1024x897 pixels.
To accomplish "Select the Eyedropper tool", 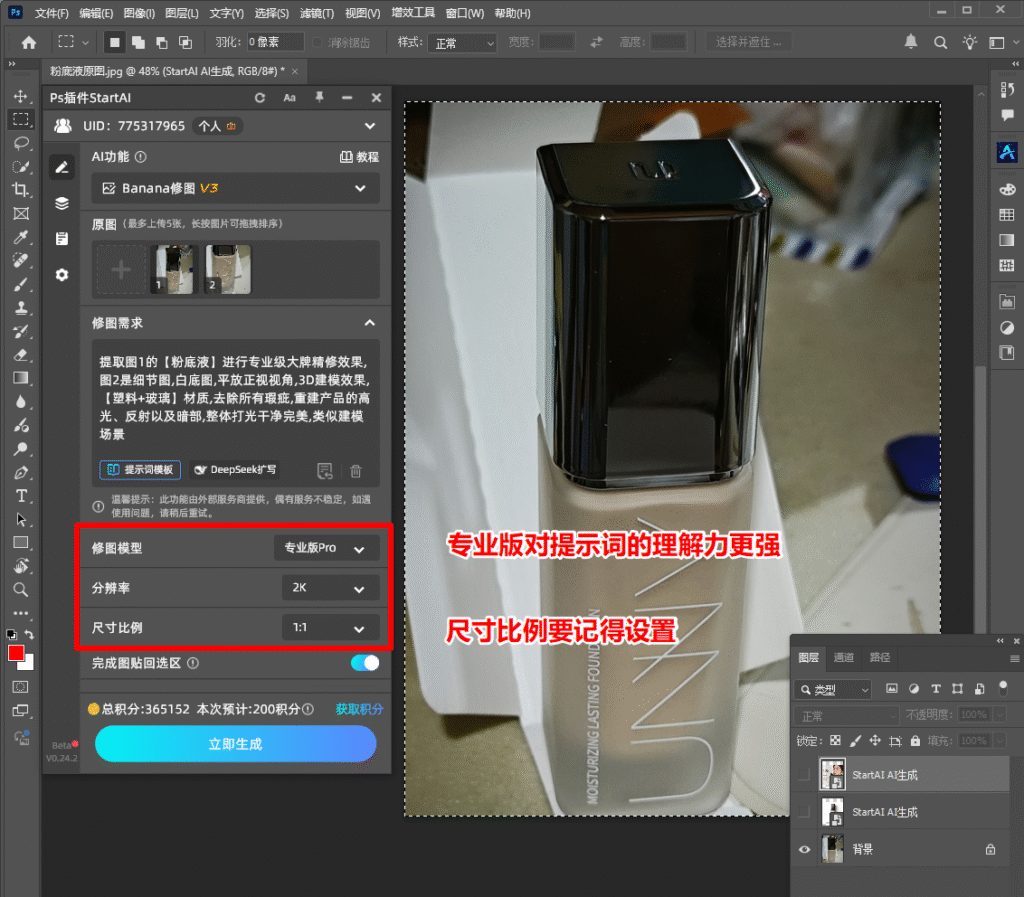I will click(21, 237).
